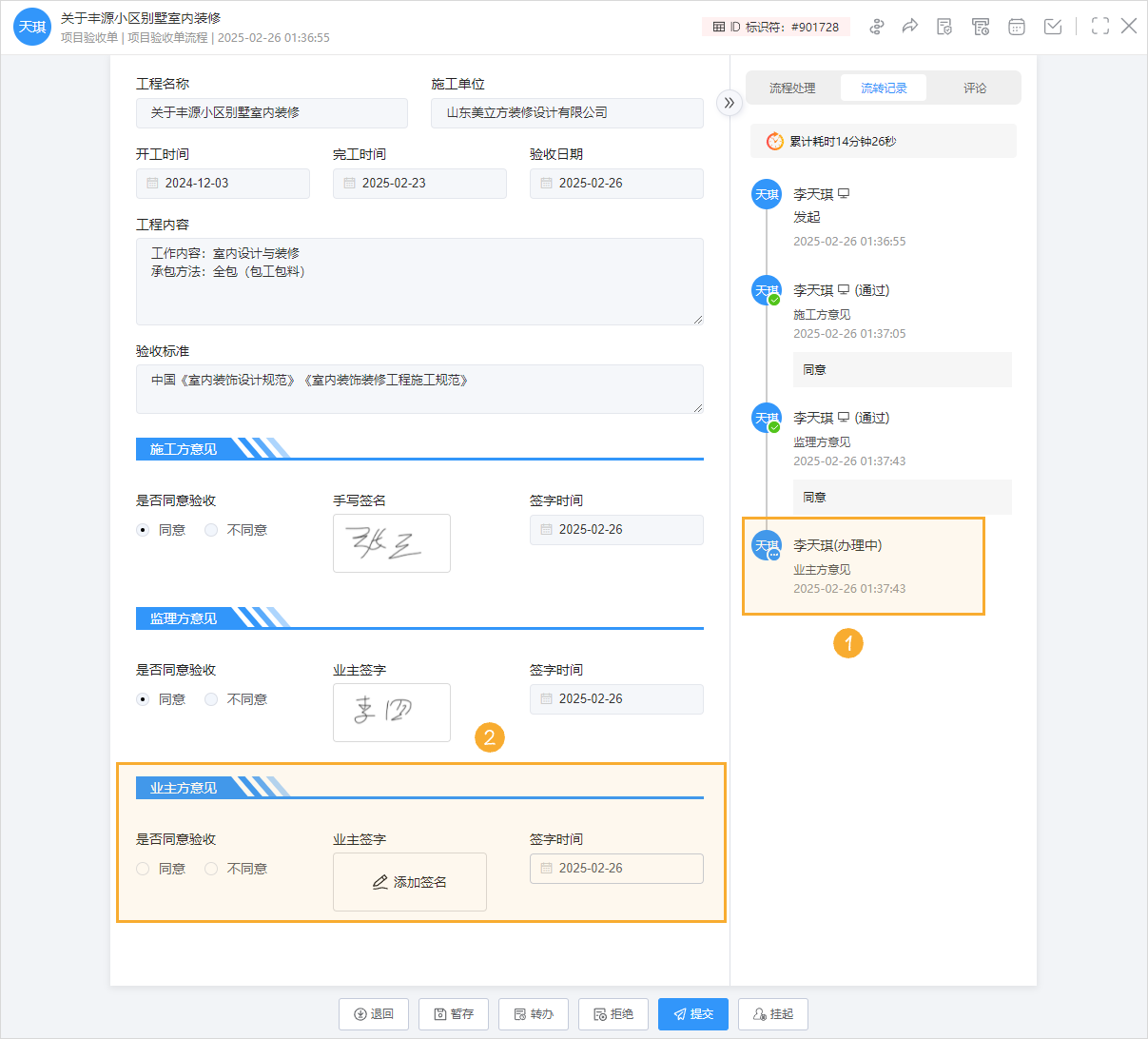1148x1039 pixels.
Task: Click the checkbox task icon in header
Action: coord(1052,27)
